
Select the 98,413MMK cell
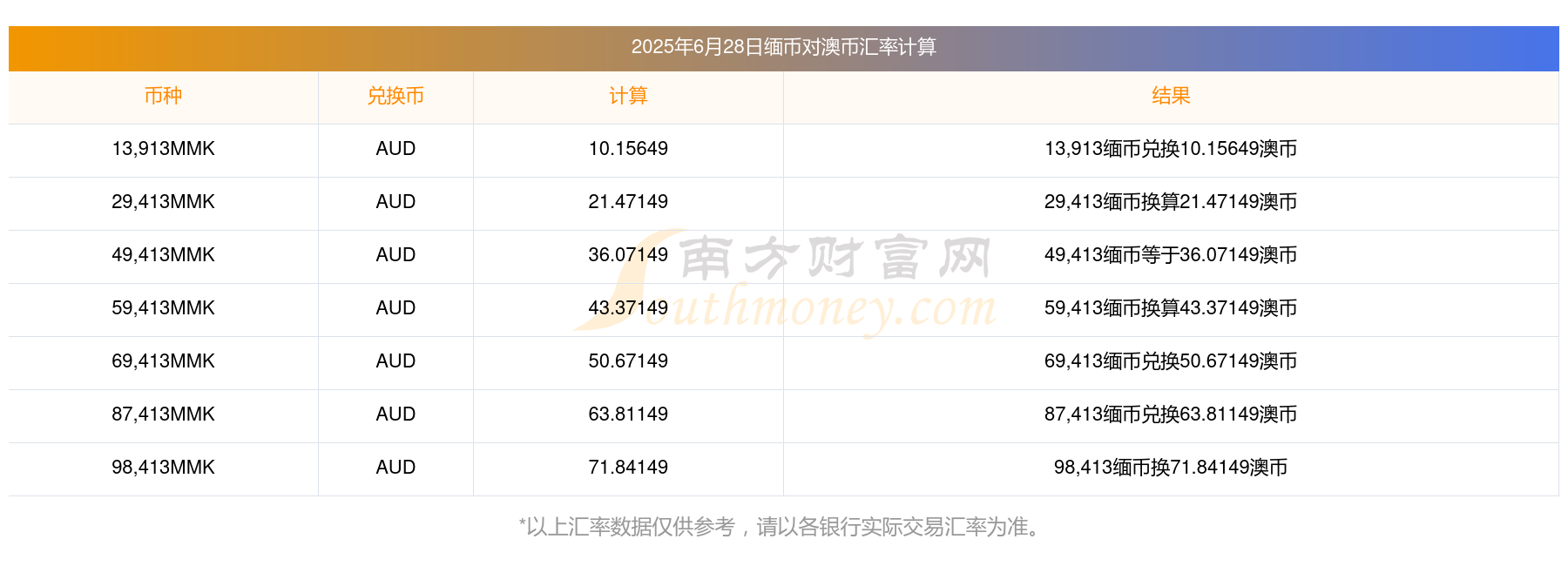click(163, 468)
